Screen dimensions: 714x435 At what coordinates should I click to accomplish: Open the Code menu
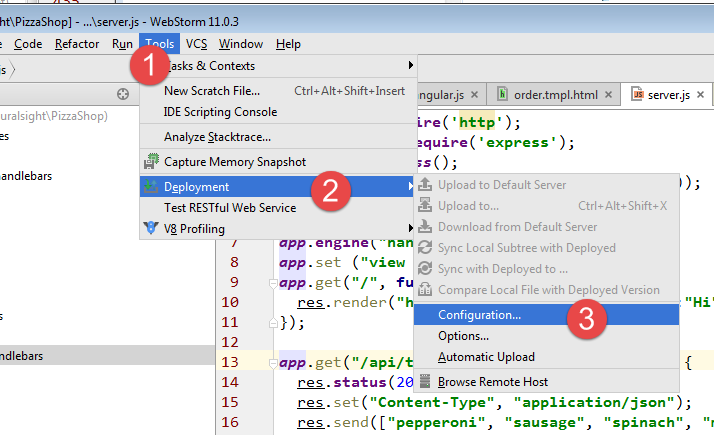coord(28,44)
